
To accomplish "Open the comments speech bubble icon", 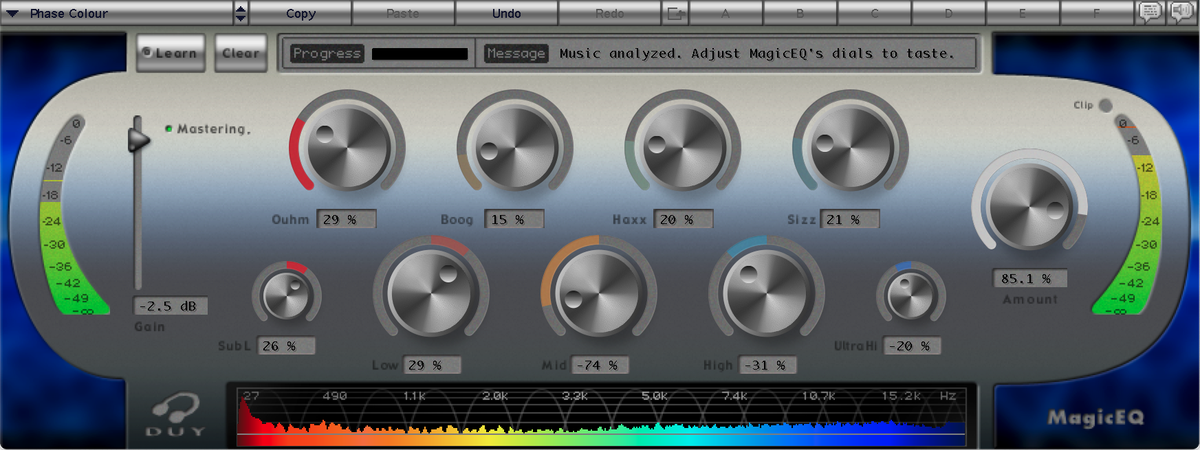I will pyautogui.click(x=1150, y=13).
